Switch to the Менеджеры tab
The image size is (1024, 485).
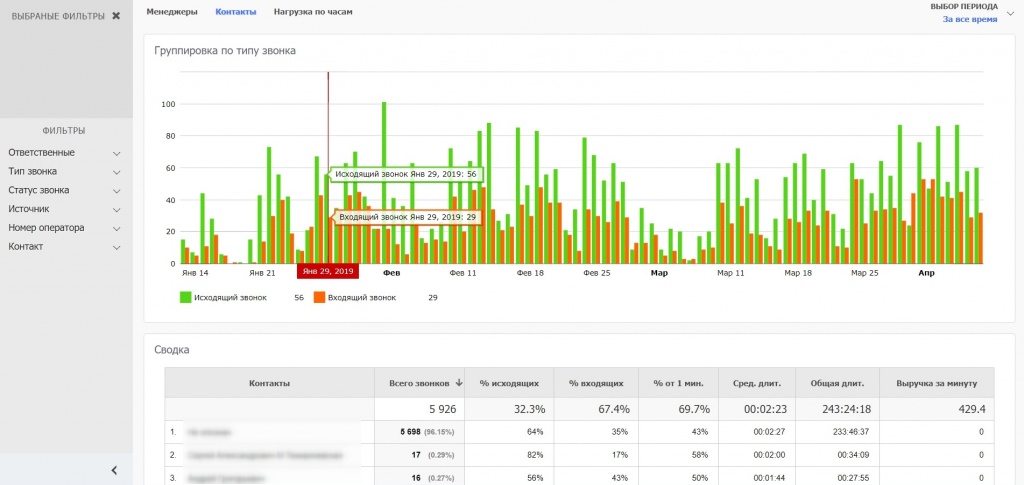click(x=172, y=12)
